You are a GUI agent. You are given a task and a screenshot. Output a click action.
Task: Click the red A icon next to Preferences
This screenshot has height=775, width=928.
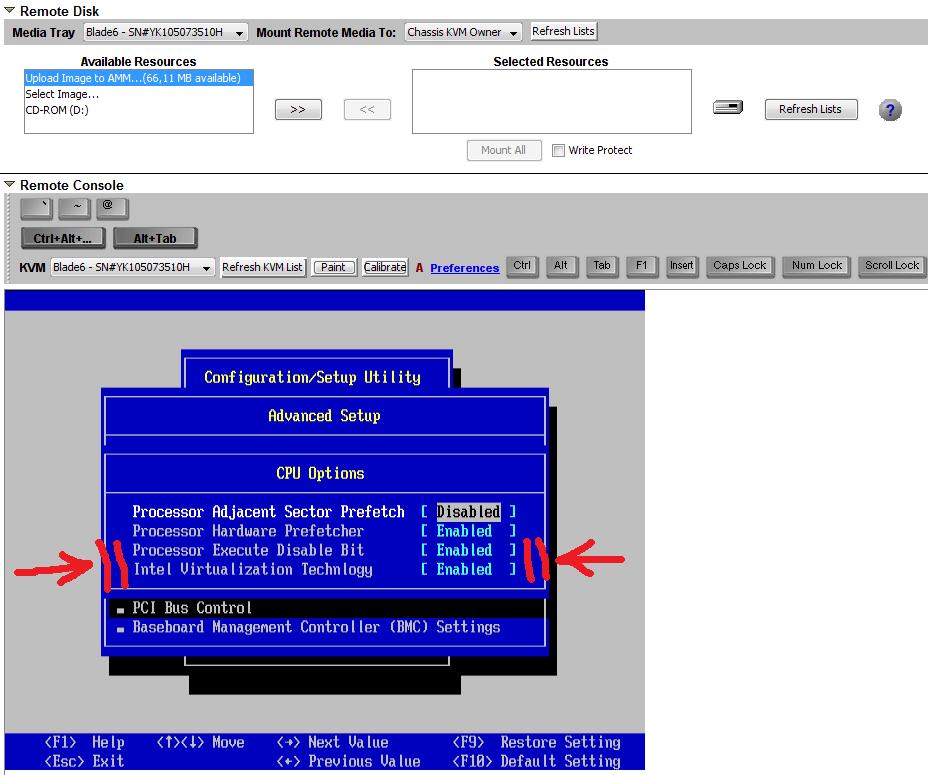[419, 268]
